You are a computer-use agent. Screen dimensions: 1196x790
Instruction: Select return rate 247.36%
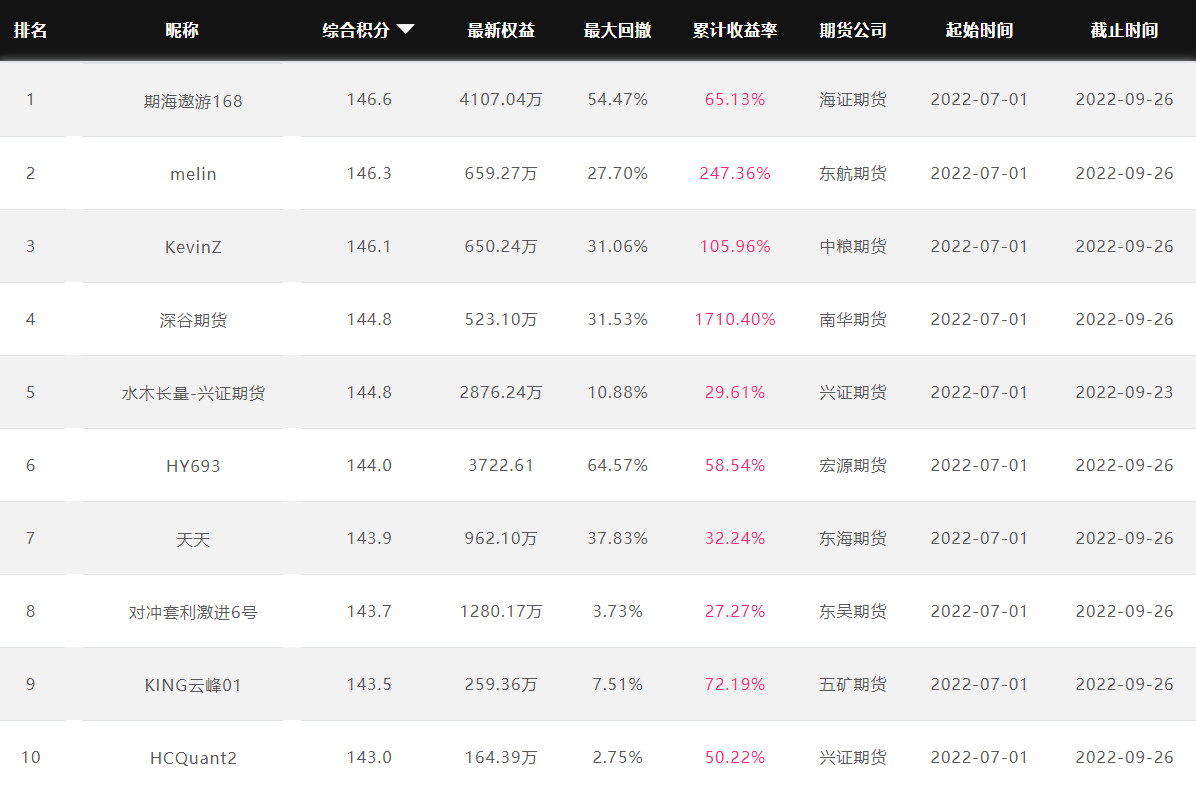[x=735, y=173]
